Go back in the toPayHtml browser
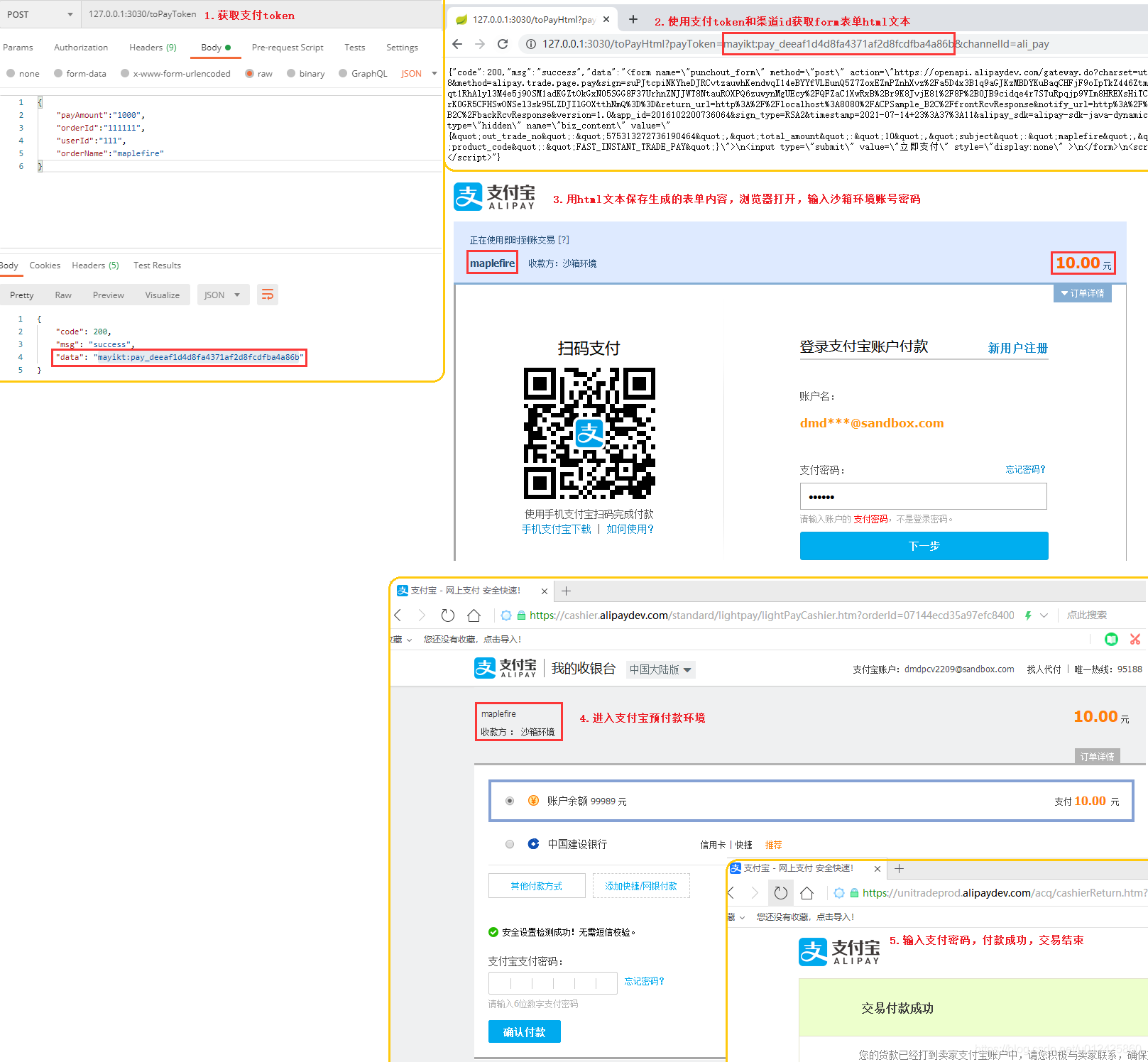Screen dimensions: 1148x1062 tap(457, 44)
